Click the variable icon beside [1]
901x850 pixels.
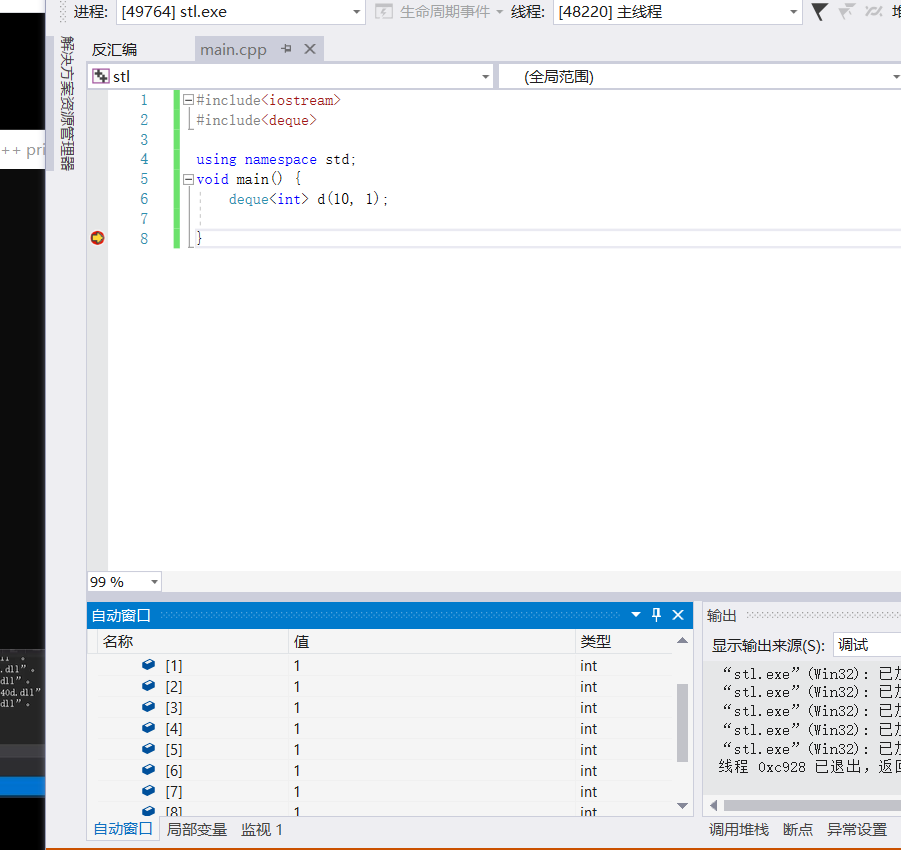tap(148, 664)
